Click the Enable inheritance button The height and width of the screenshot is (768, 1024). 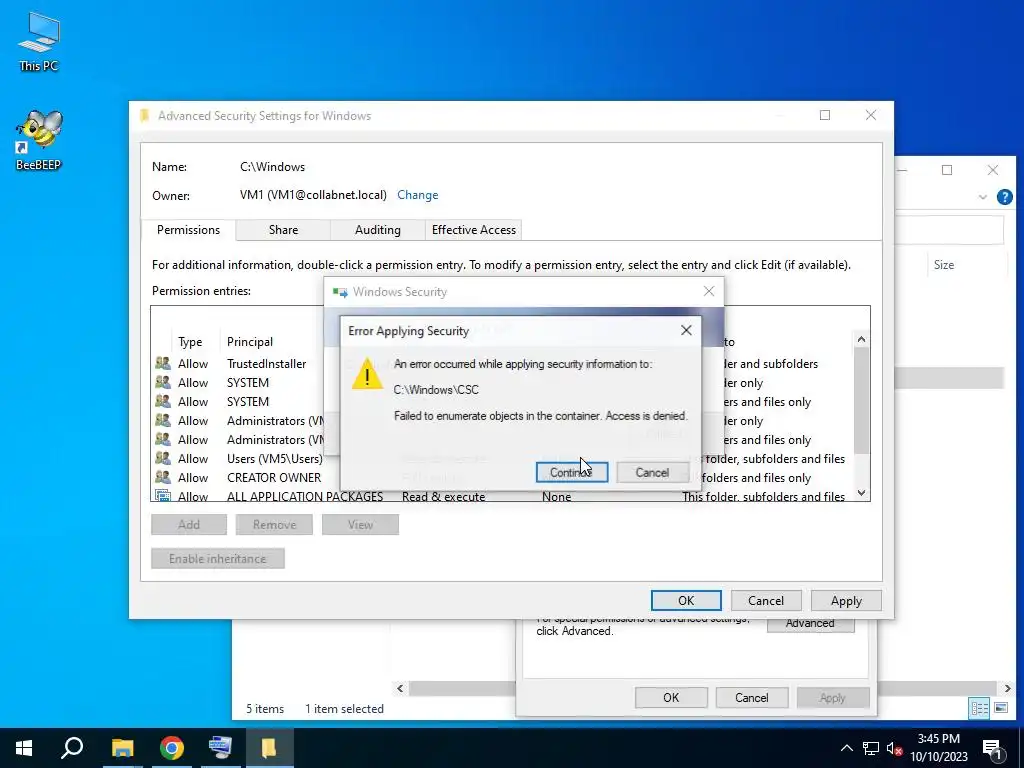217,558
